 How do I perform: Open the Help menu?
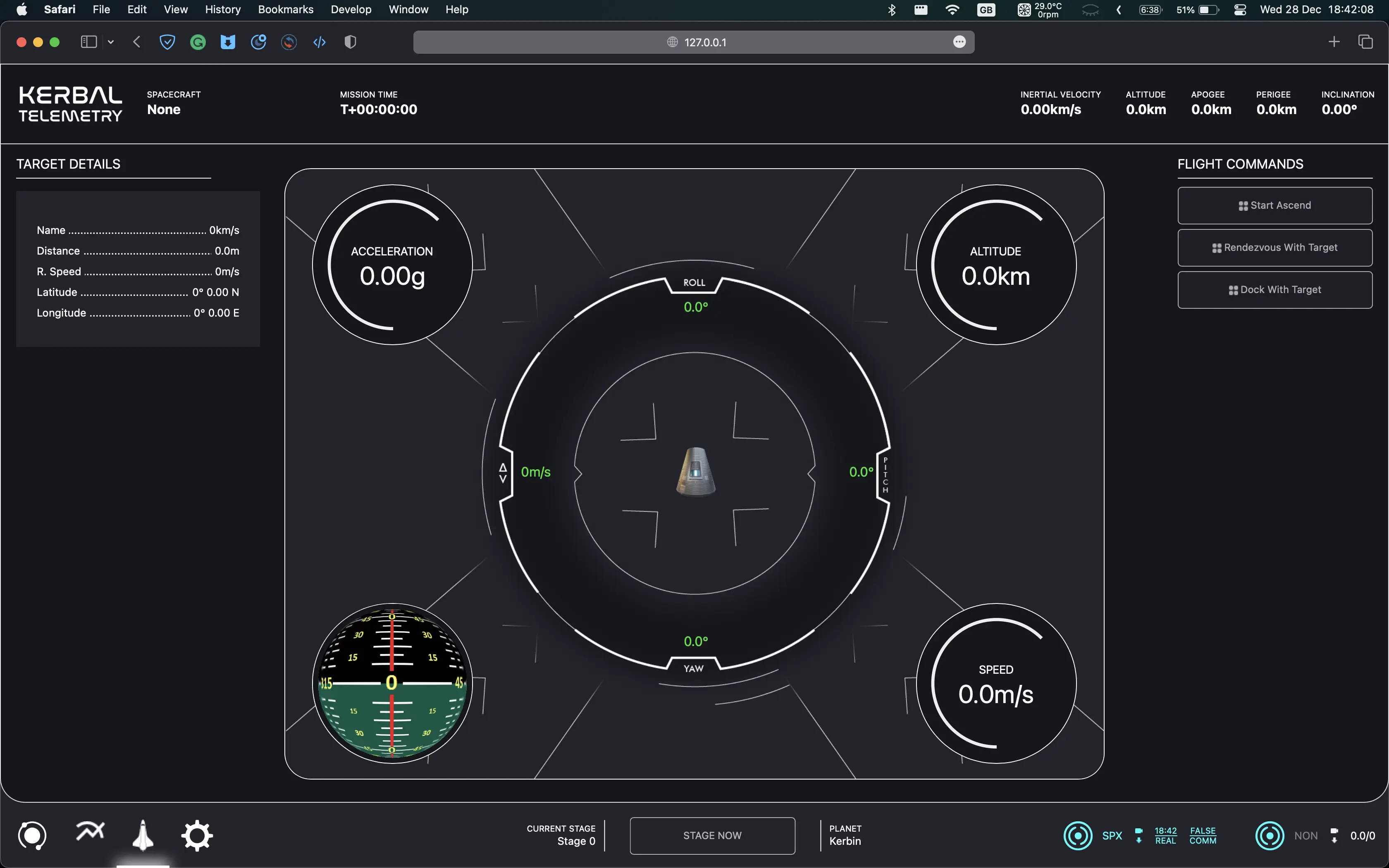(x=457, y=9)
